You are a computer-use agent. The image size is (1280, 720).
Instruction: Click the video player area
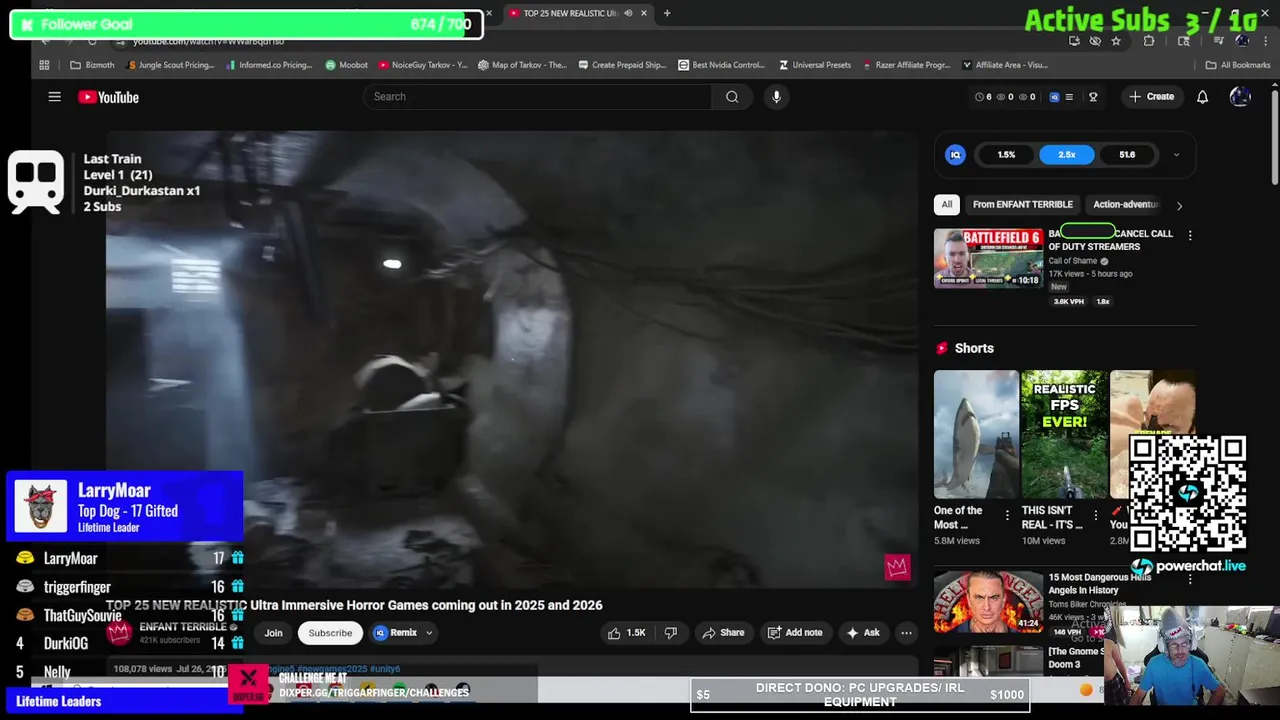[x=512, y=360]
